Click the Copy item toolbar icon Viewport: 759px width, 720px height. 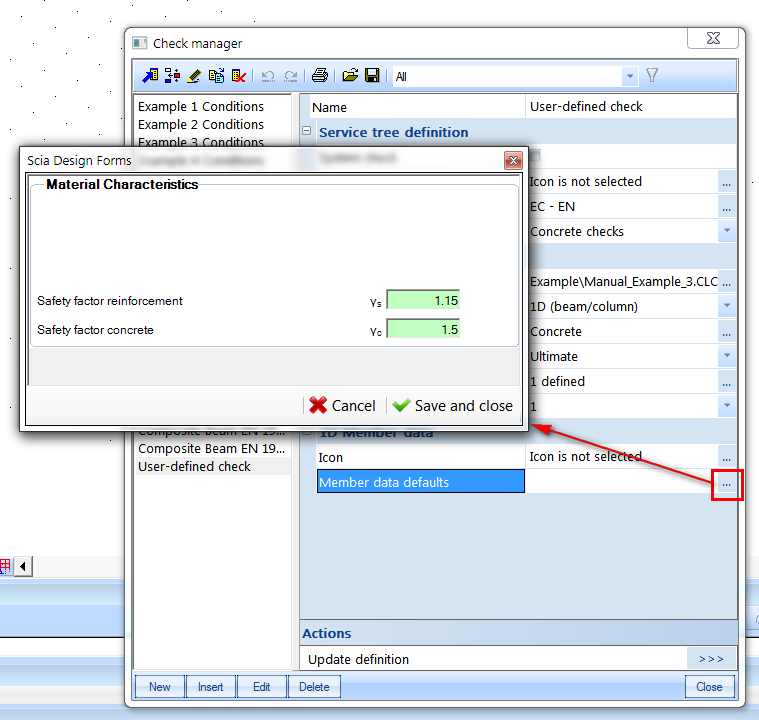216,76
